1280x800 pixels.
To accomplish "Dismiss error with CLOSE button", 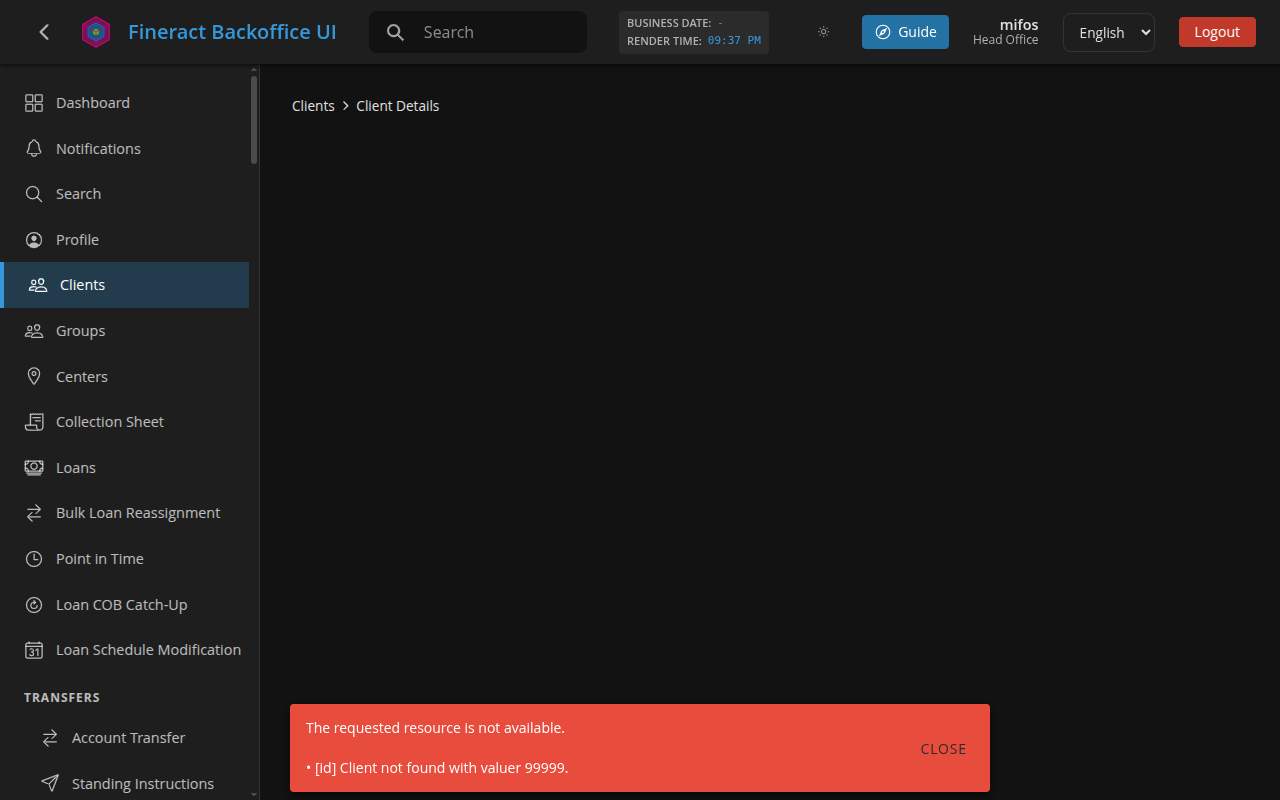I will point(943,748).
